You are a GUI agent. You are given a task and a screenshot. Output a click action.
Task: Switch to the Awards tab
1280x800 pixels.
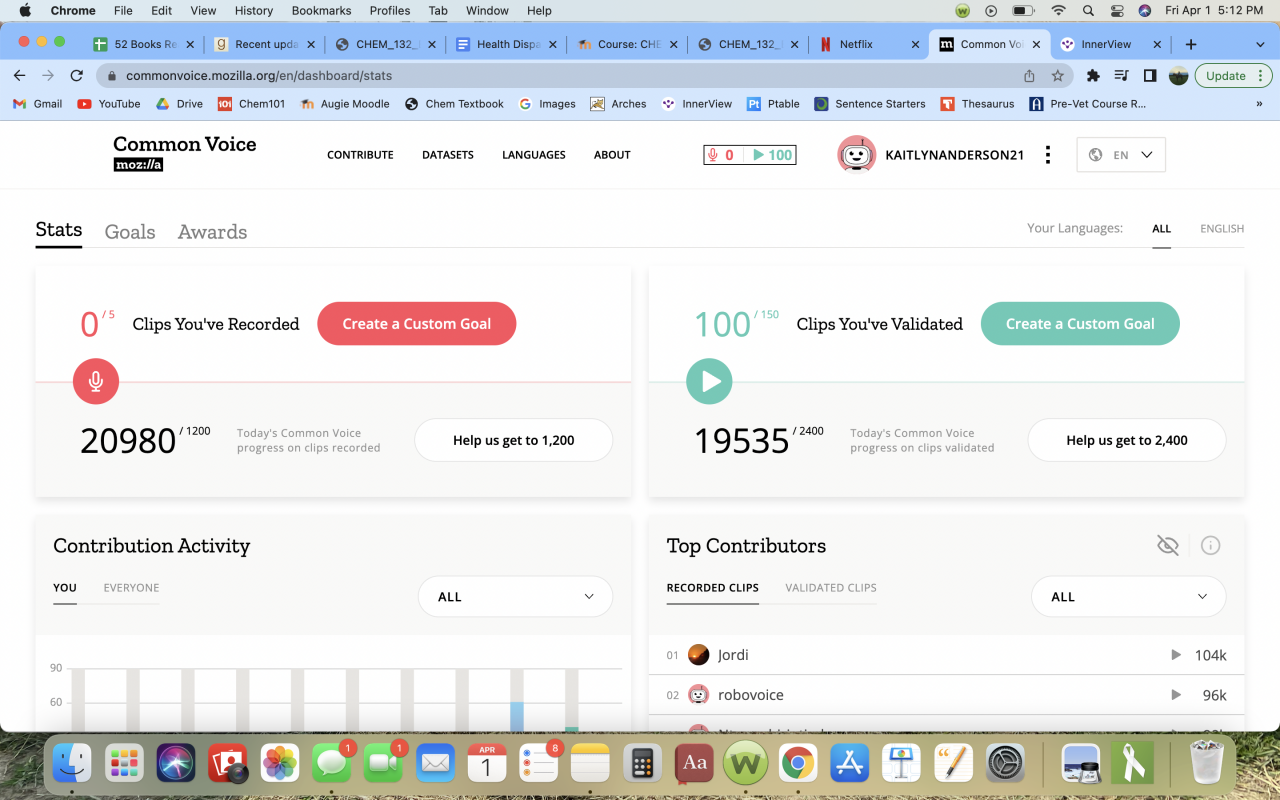point(212,231)
